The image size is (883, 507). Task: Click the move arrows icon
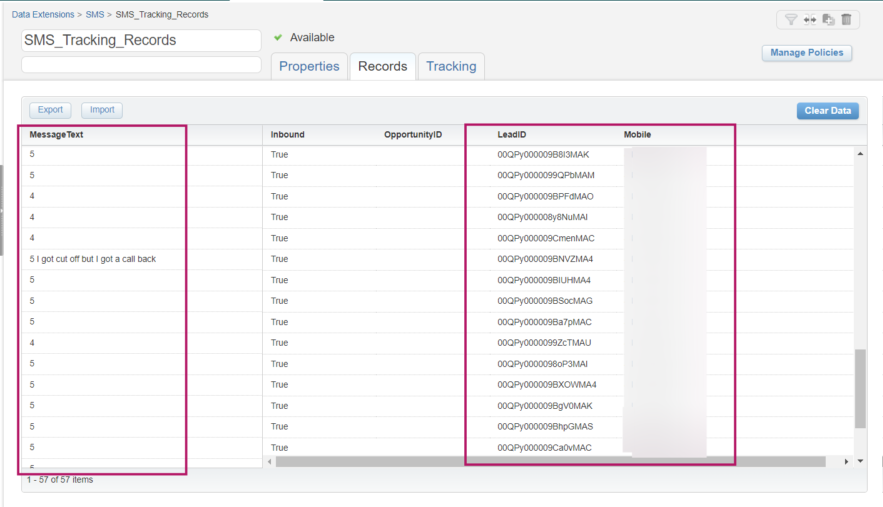tap(810, 20)
